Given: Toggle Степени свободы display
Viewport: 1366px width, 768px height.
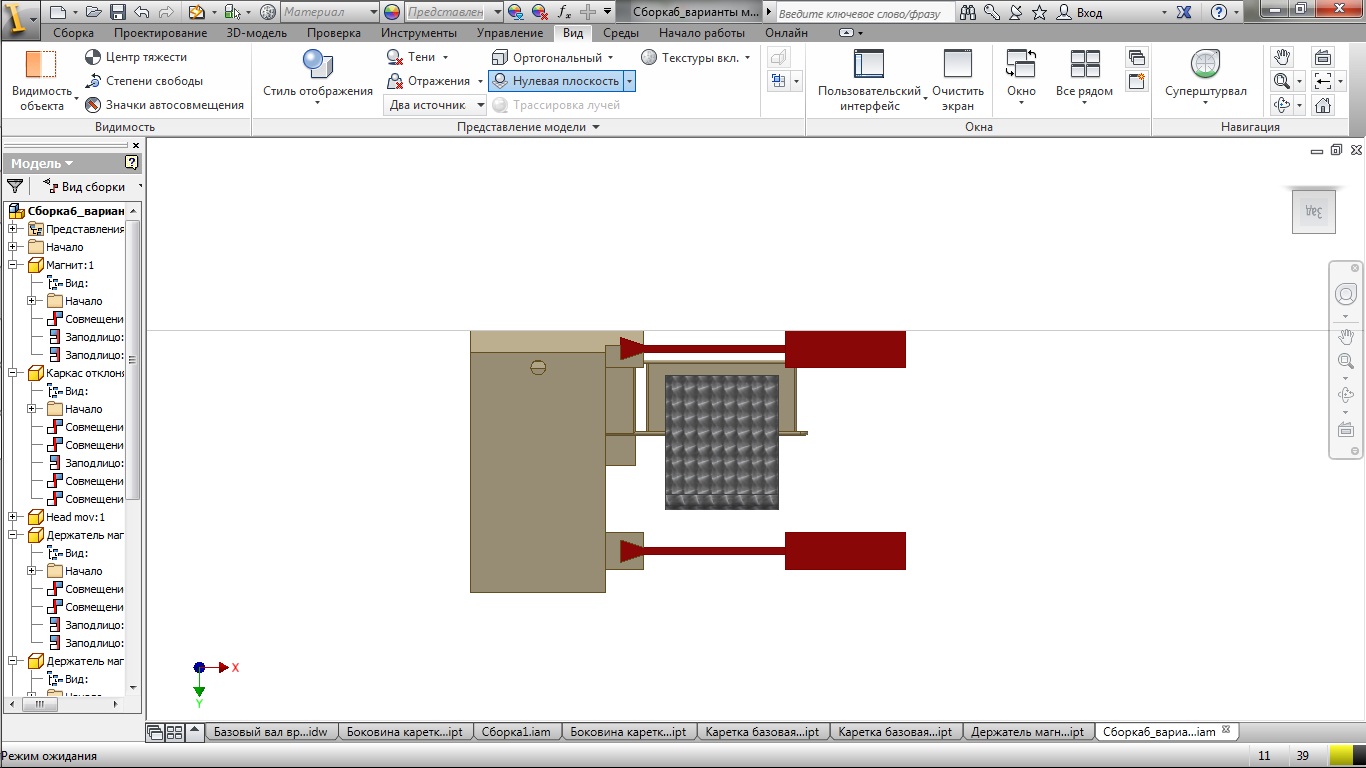Looking at the screenshot, I should pos(143,81).
